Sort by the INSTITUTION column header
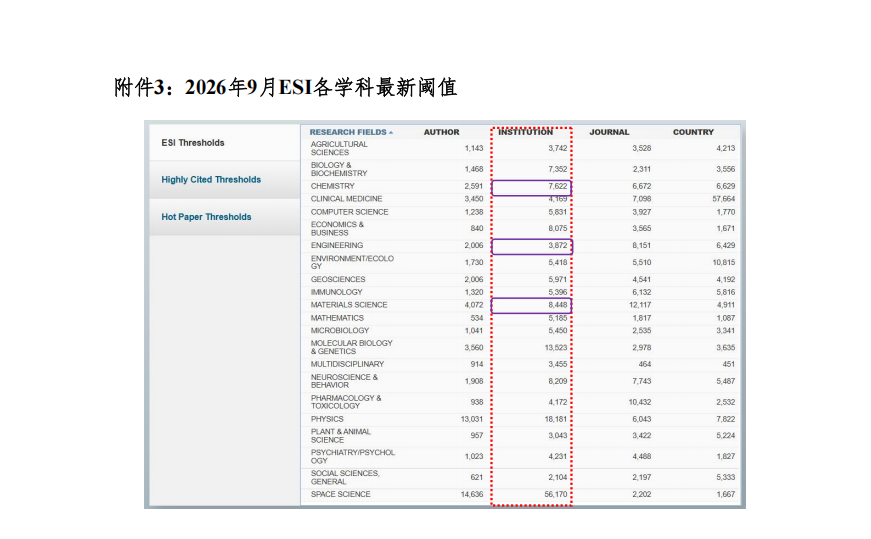This screenshot has height=539, width=871. point(525,132)
